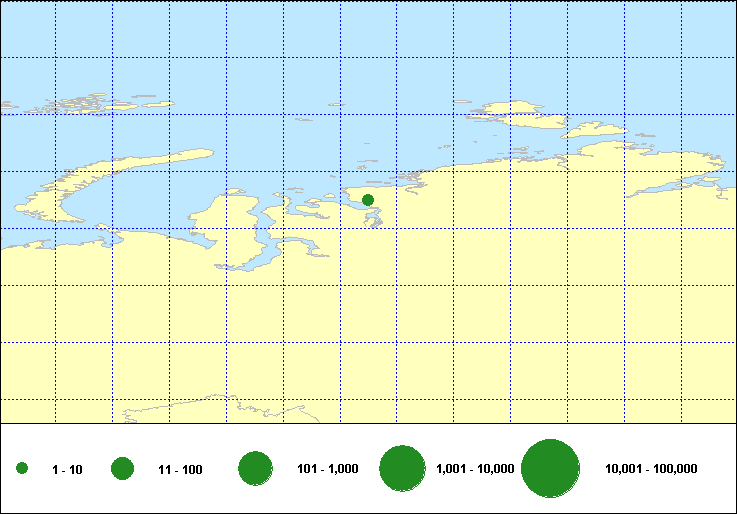
Task: Select the legend circle for 101 - 1,000
Action: click(x=256, y=469)
